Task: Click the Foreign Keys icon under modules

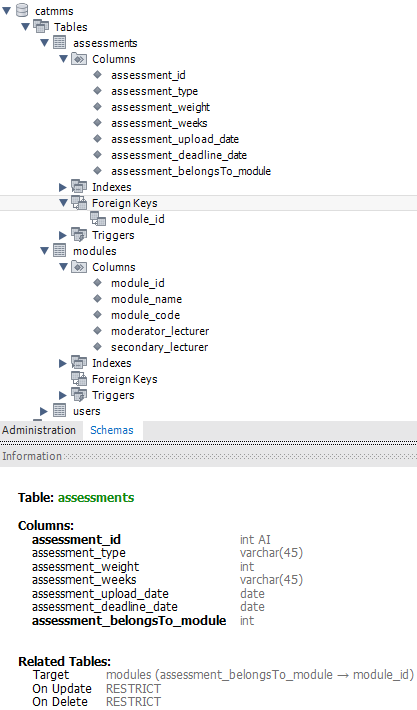Action: [79, 379]
